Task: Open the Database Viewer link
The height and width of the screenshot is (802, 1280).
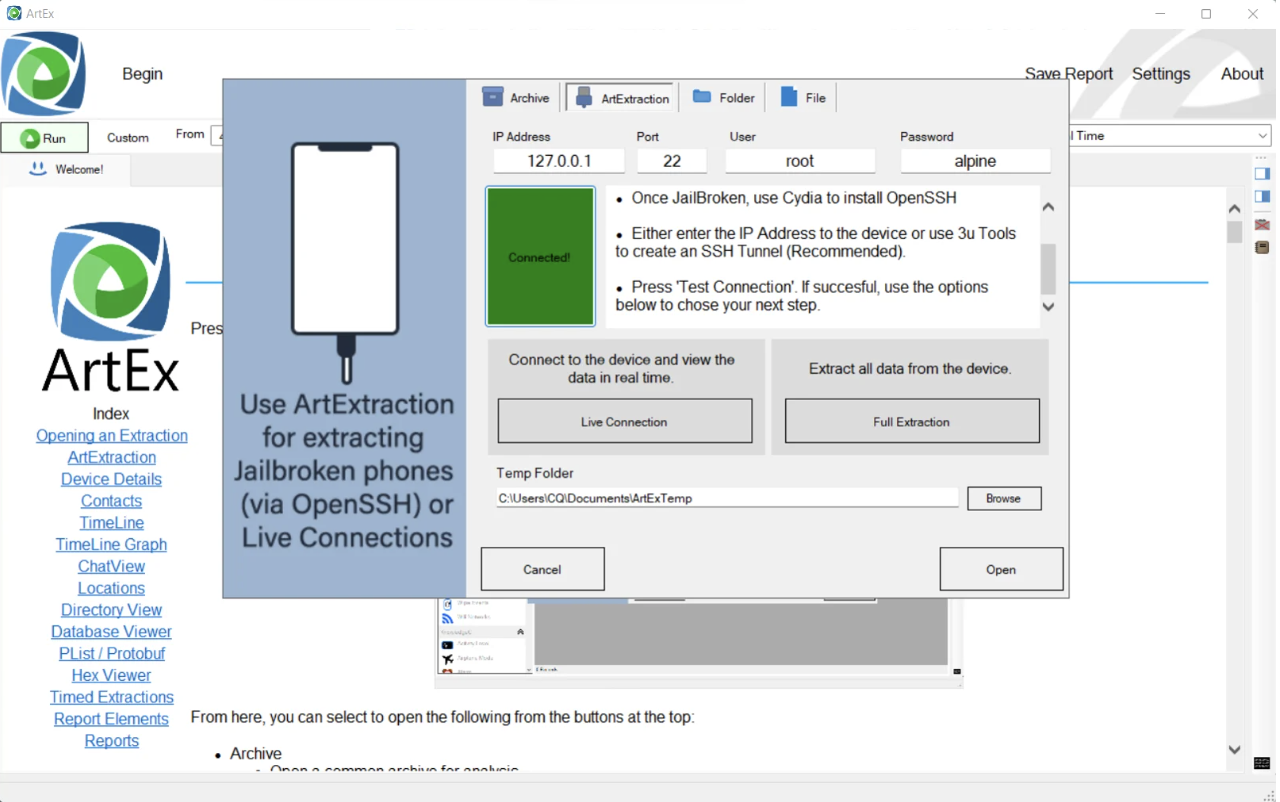Action: pos(111,632)
